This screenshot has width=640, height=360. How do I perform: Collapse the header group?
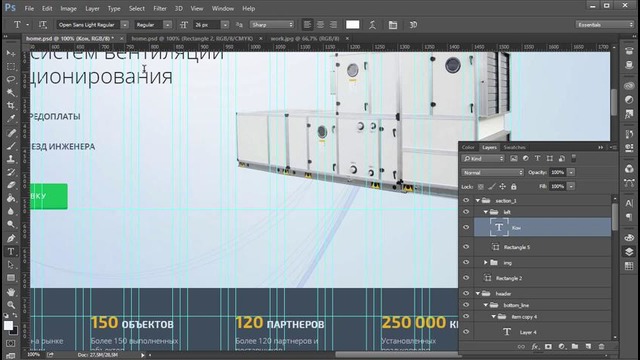[478, 293]
